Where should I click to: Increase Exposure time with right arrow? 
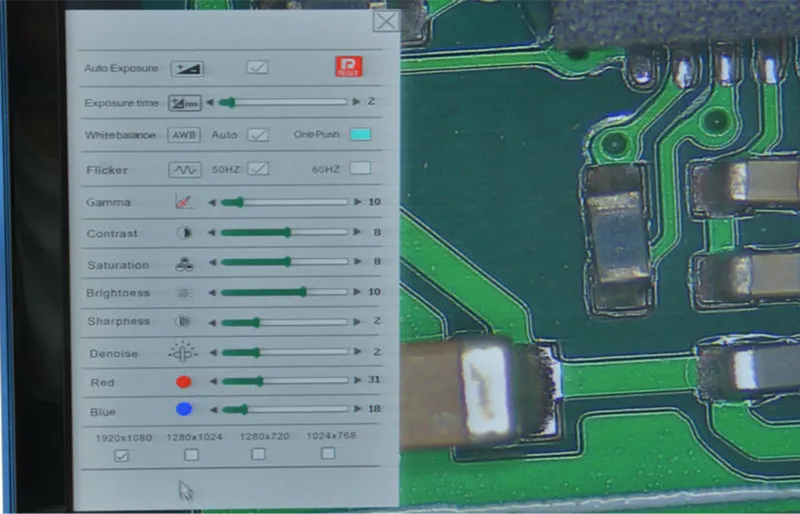click(356, 102)
